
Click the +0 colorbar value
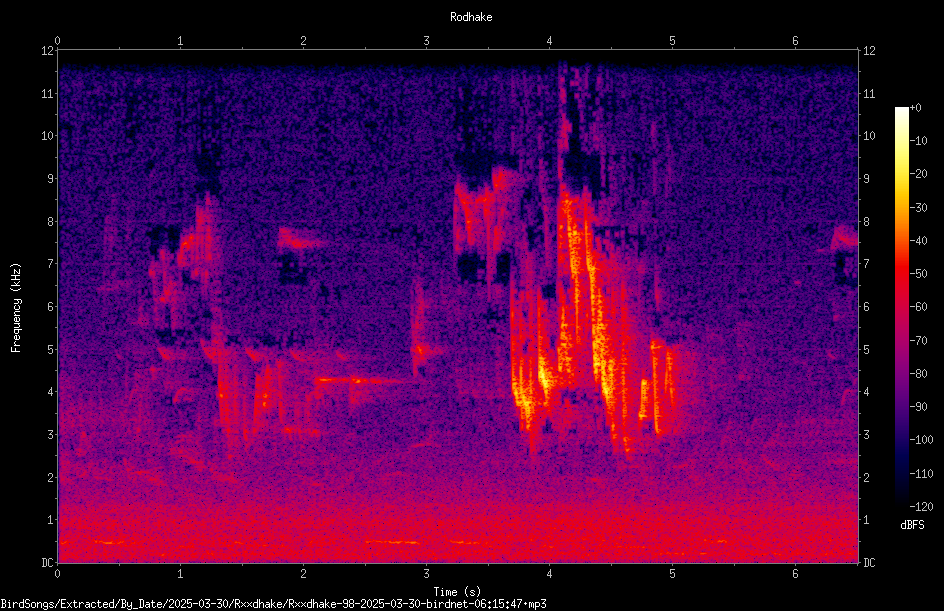[915, 108]
